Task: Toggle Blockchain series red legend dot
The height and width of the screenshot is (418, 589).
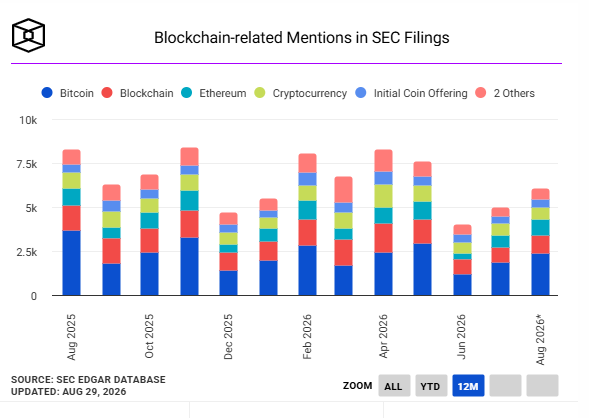Action: (107, 93)
